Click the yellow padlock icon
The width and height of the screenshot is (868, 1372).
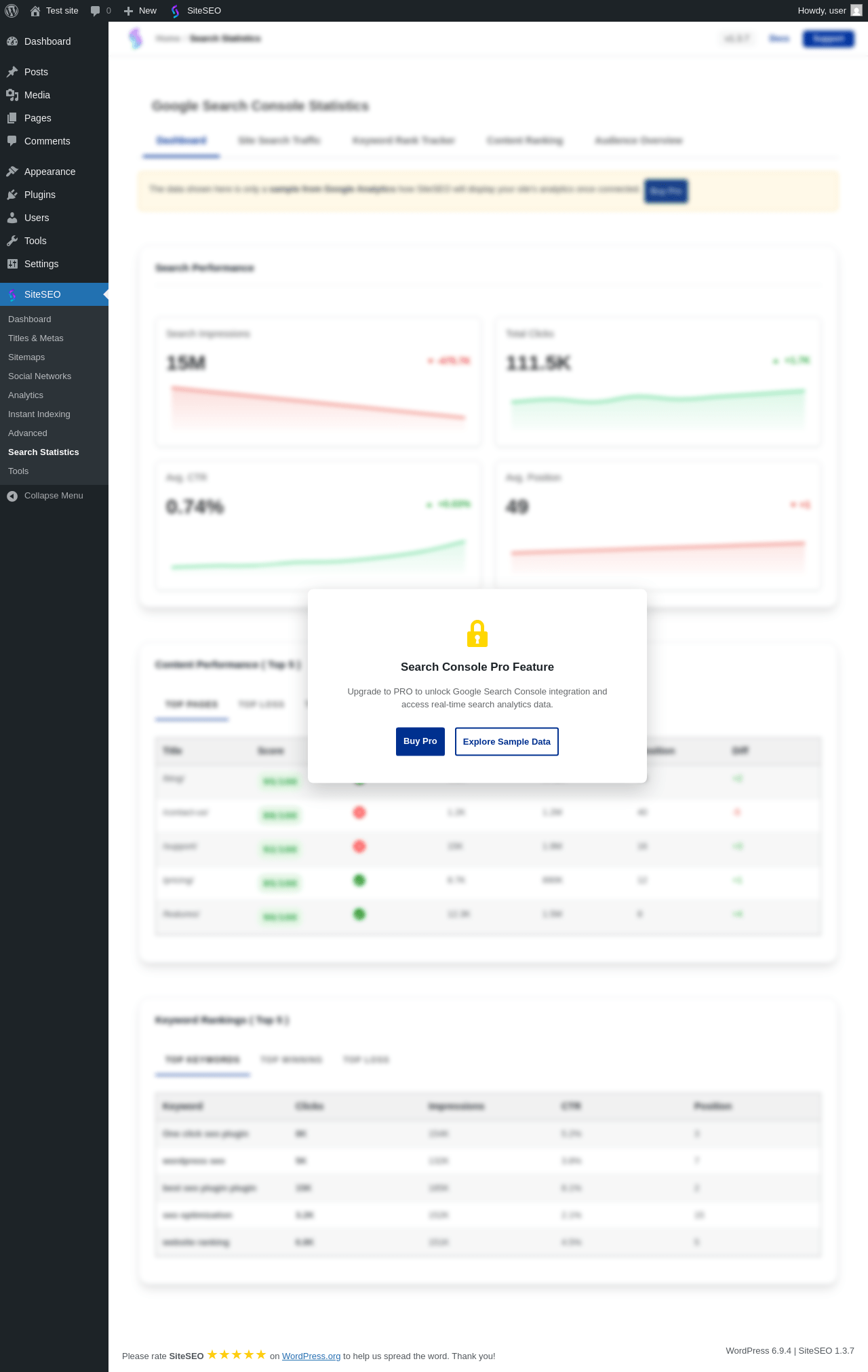point(477,633)
